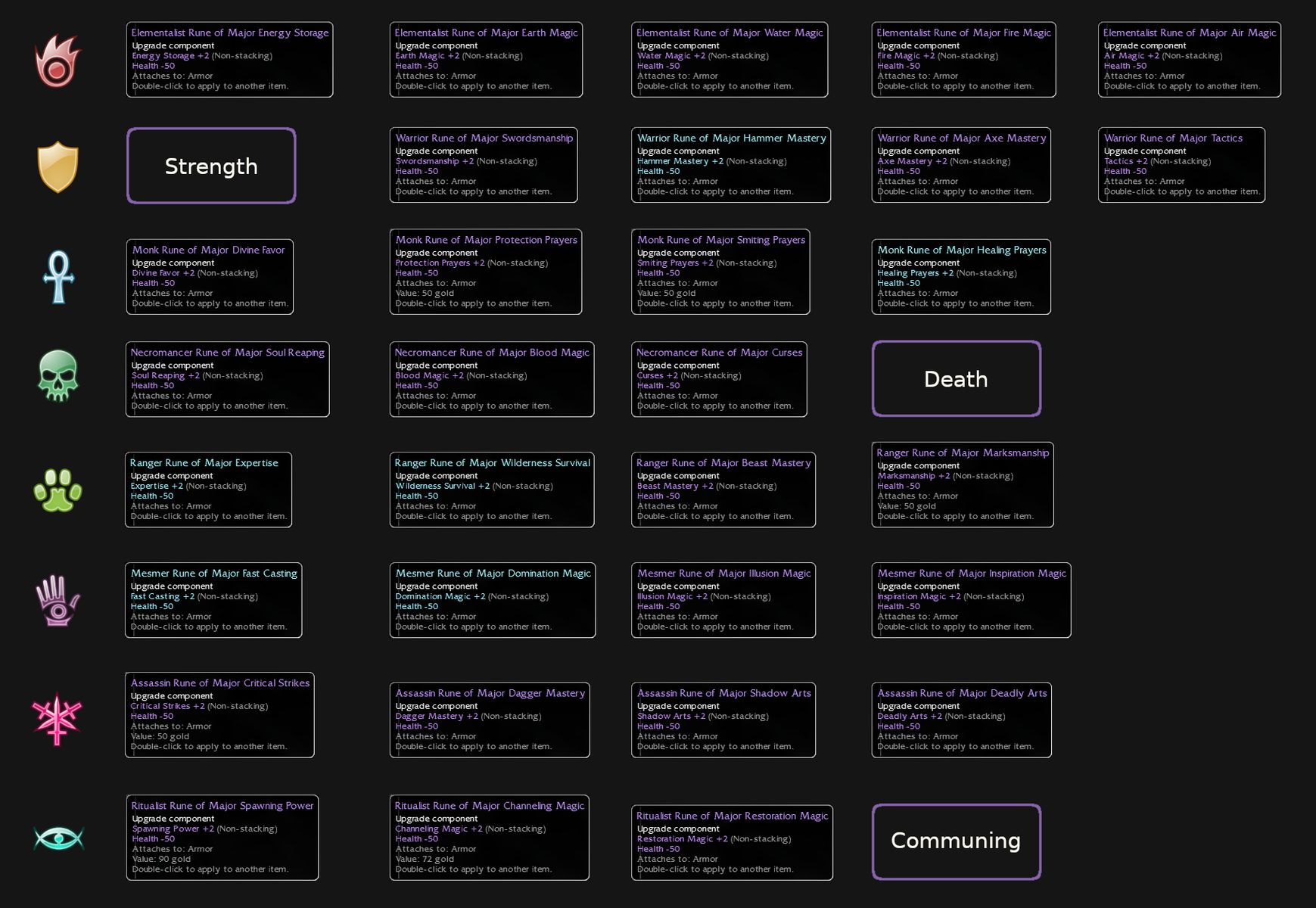
Task: Click the Necromancer green skull icon
Action: pos(58,375)
